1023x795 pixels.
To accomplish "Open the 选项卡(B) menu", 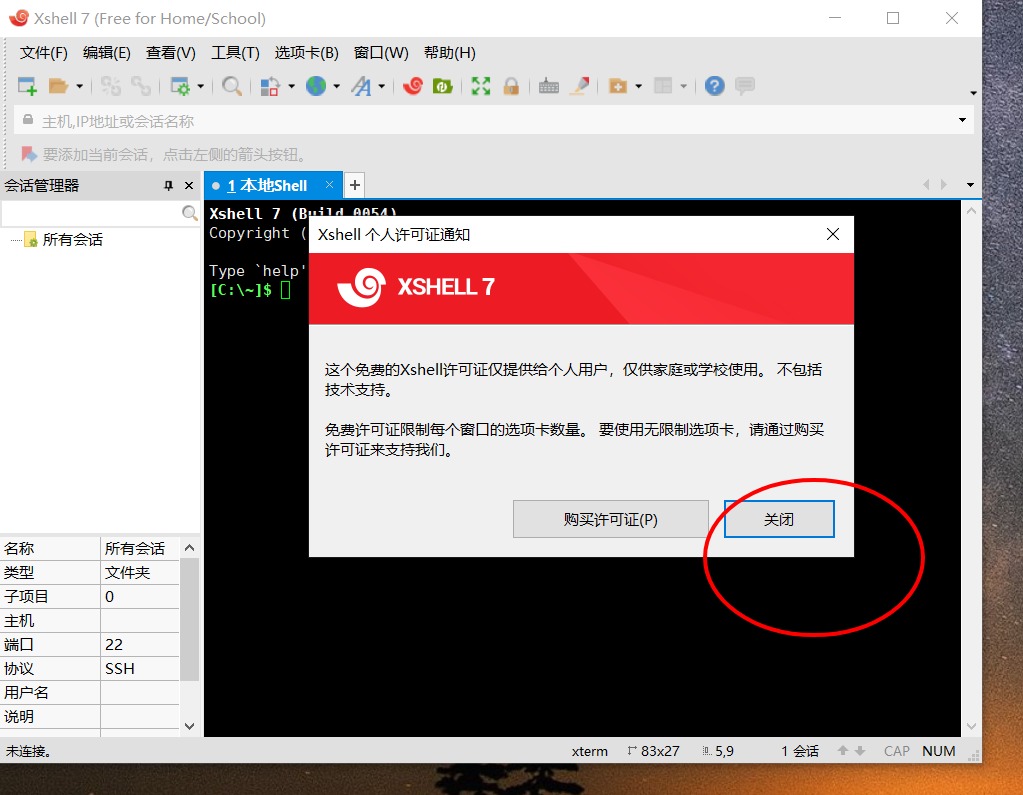I will click(306, 53).
